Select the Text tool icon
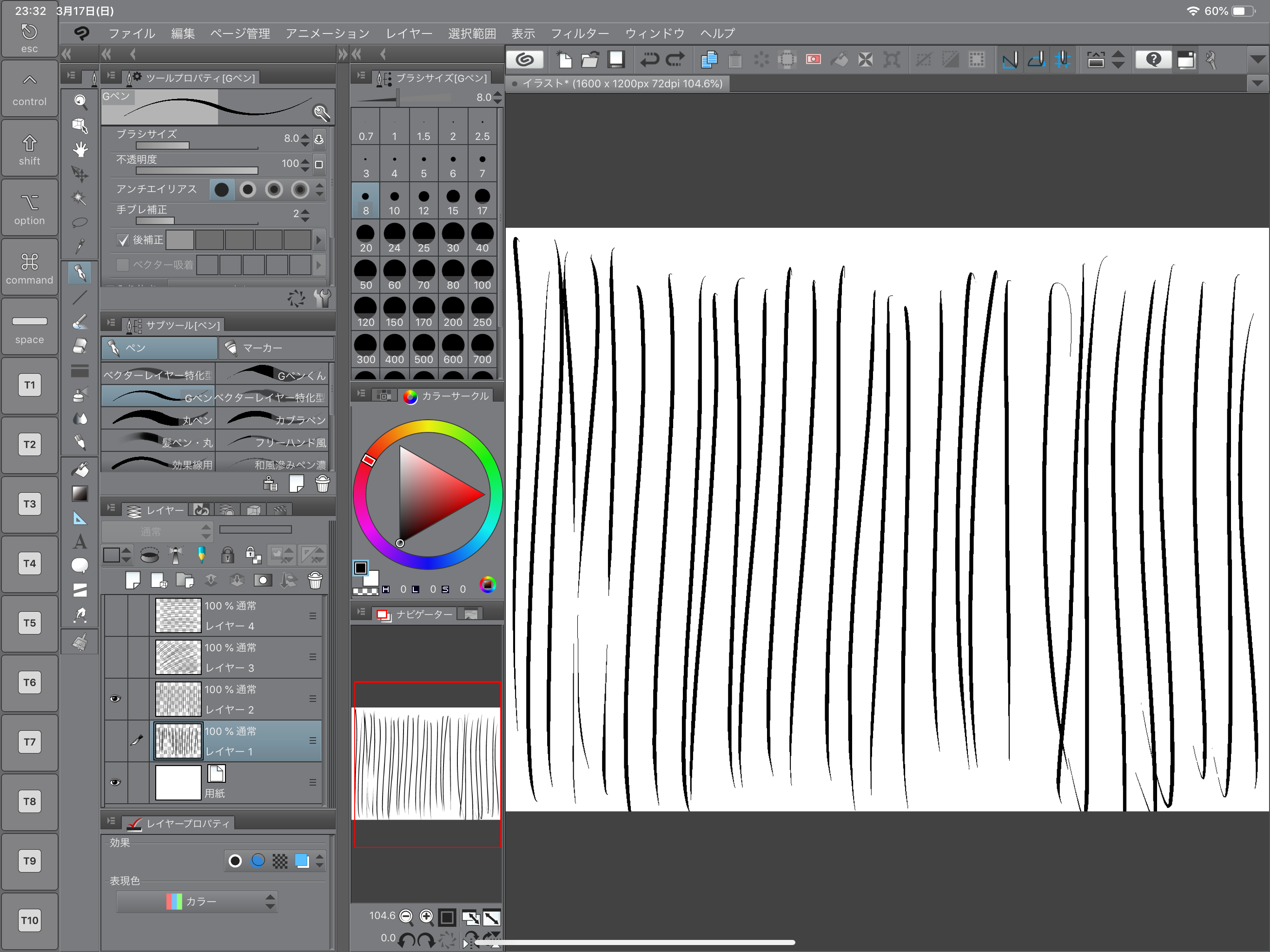Image resolution: width=1270 pixels, height=952 pixels. [80, 542]
